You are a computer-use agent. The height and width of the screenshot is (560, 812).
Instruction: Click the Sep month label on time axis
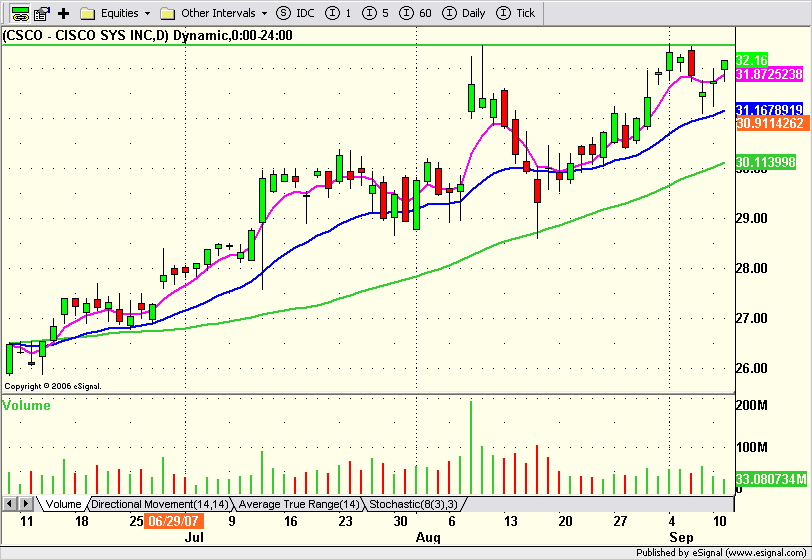click(680, 537)
